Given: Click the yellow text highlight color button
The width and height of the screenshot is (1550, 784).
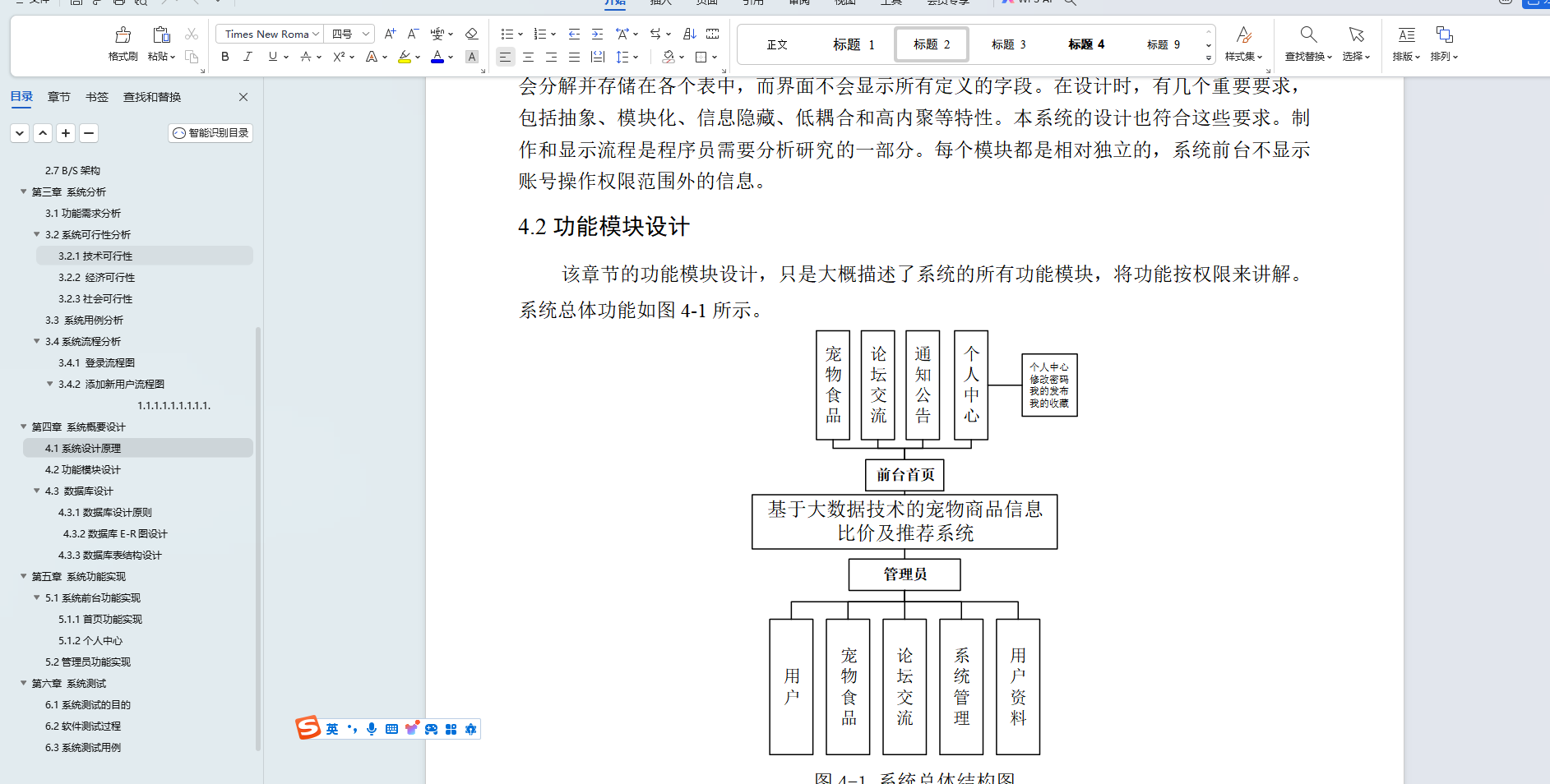Looking at the screenshot, I should (405, 57).
